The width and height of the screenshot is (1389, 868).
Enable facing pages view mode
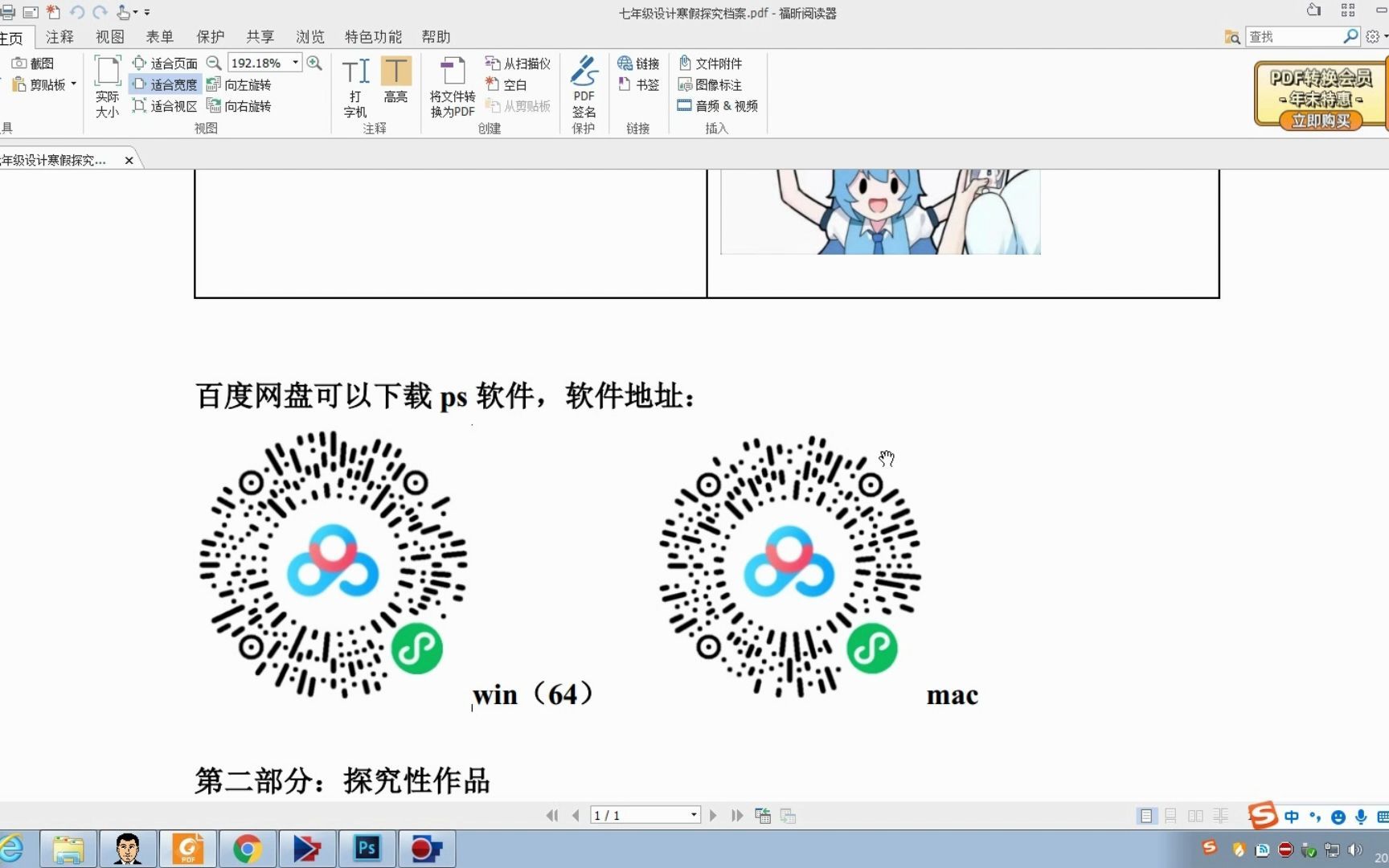click(x=1195, y=816)
